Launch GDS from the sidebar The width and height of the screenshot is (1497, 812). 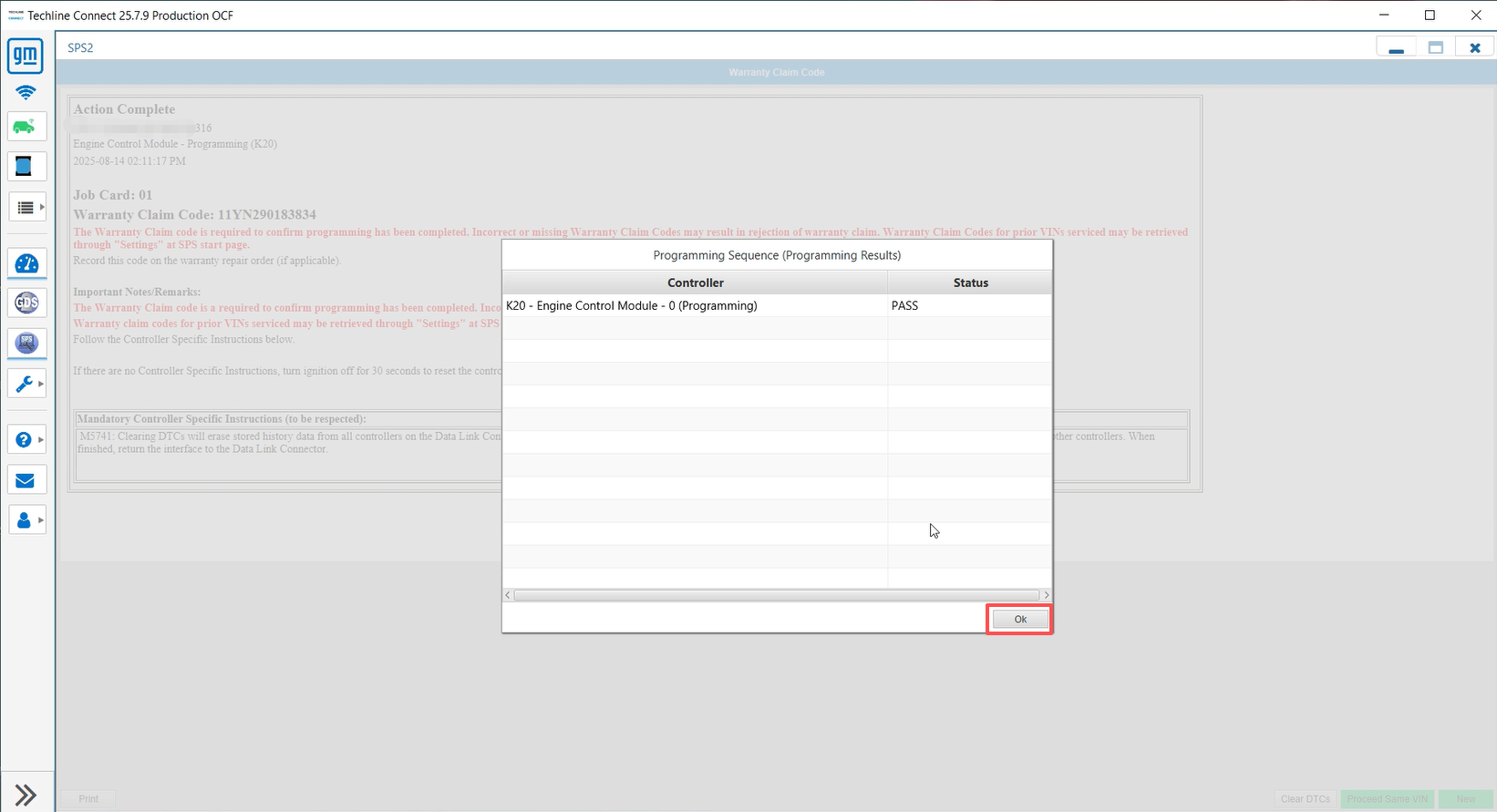(x=26, y=303)
